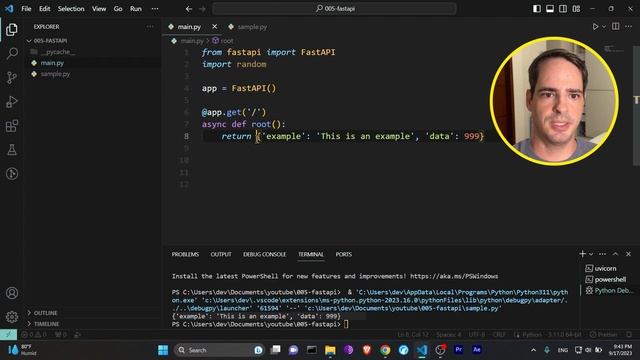Viewport: 640px width, 360px height.
Task: Split the editor to the right
Action: pos(616,27)
